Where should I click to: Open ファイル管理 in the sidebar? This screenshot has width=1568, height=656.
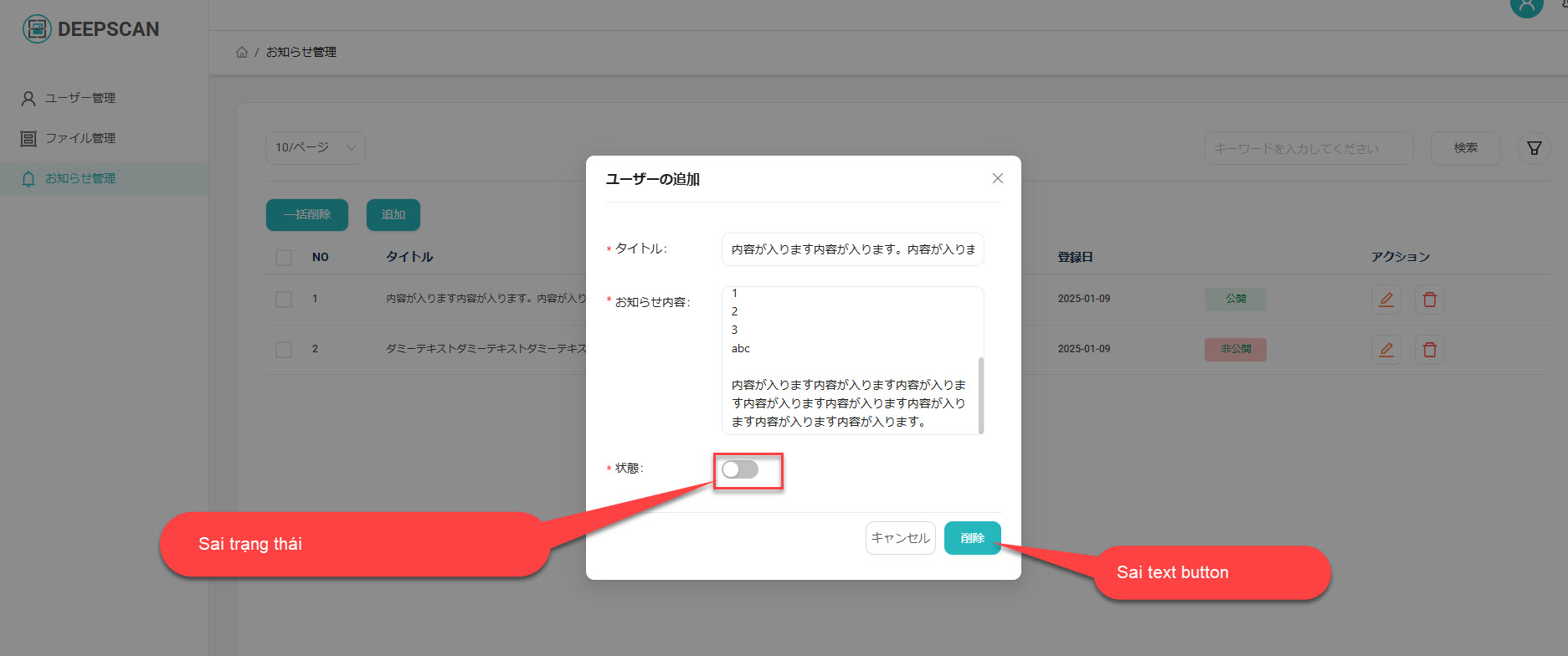tap(80, 138)
